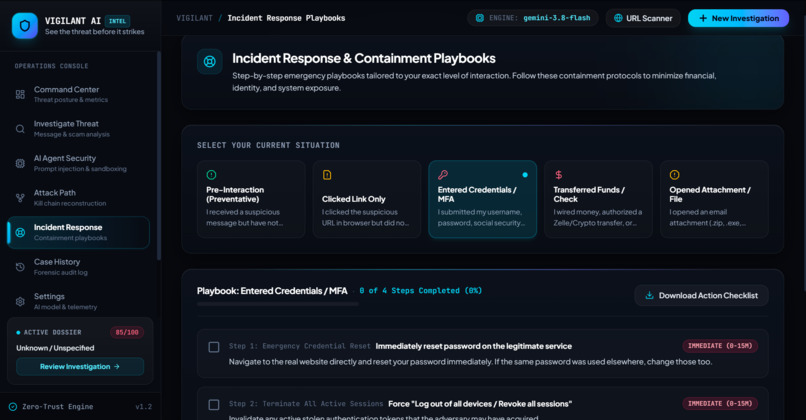Image resolution: width=806 pixels, height=420 pixels.
Task: Click the playbook steps progress bar
Action: (x=278, y=304)
